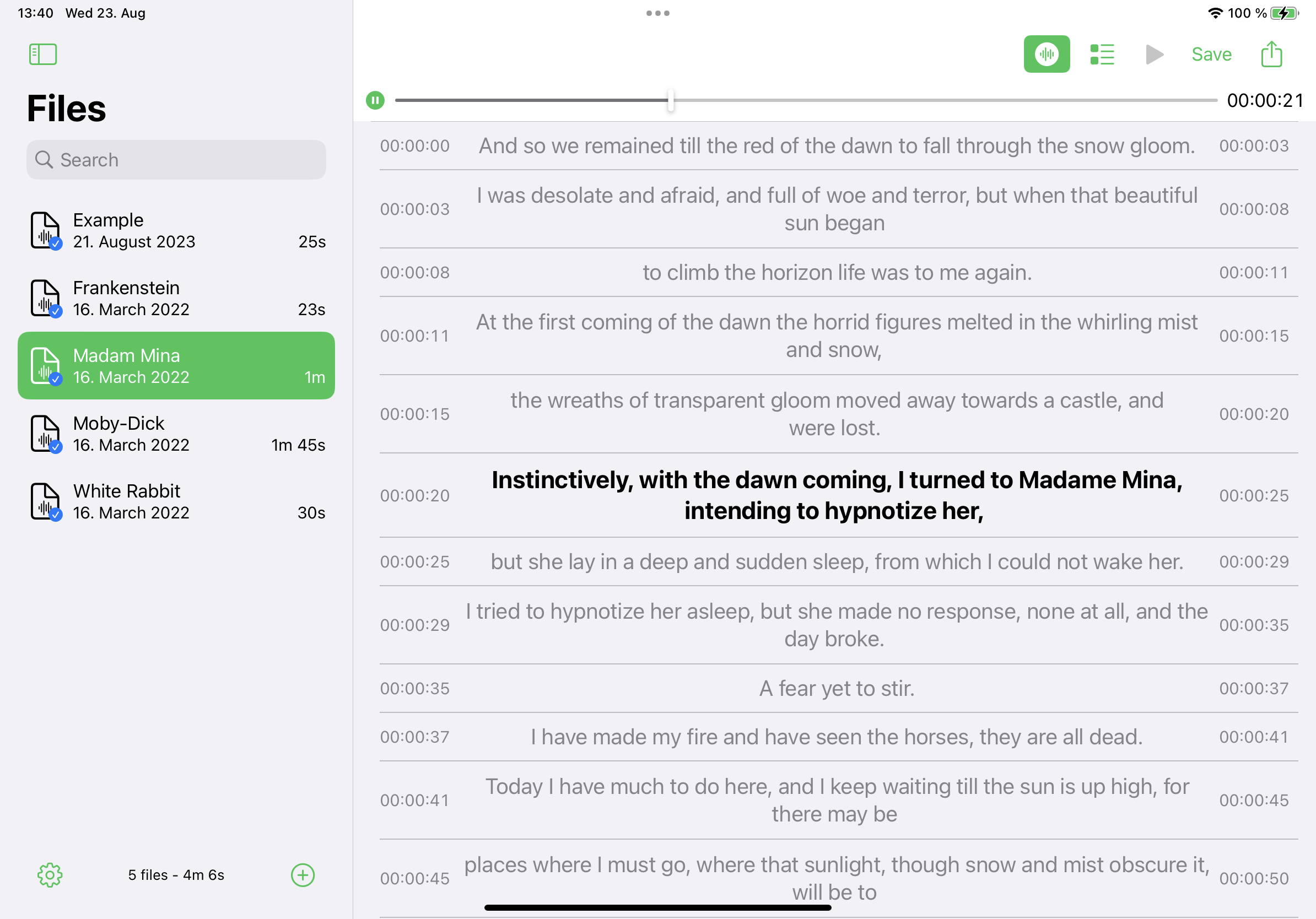Add a new file with plus icon
Image resolution: width=1316 pixels, height=919 pixels.
pos(303,875)
